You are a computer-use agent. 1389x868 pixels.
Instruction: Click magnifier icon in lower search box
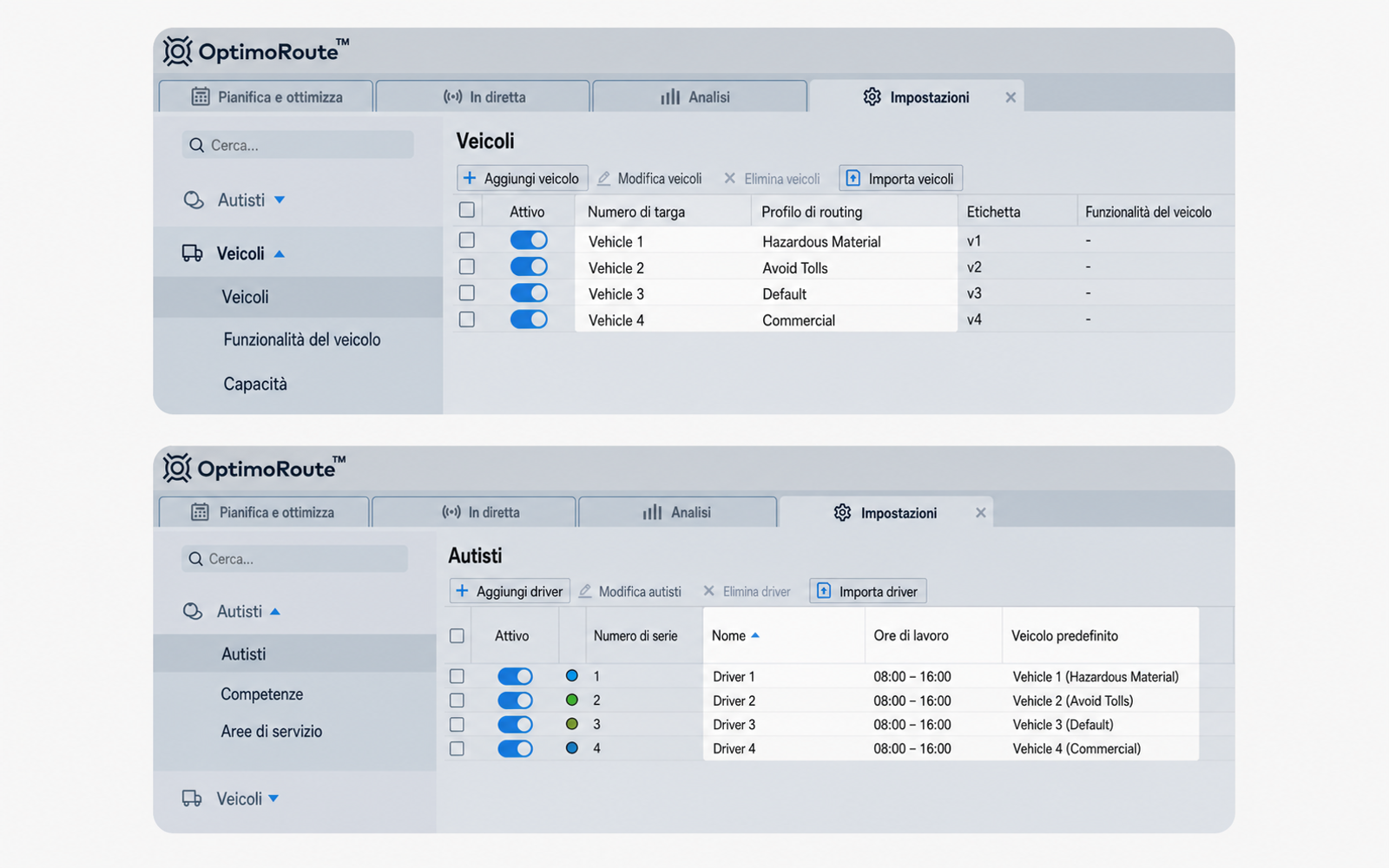[x=195, y=559]
